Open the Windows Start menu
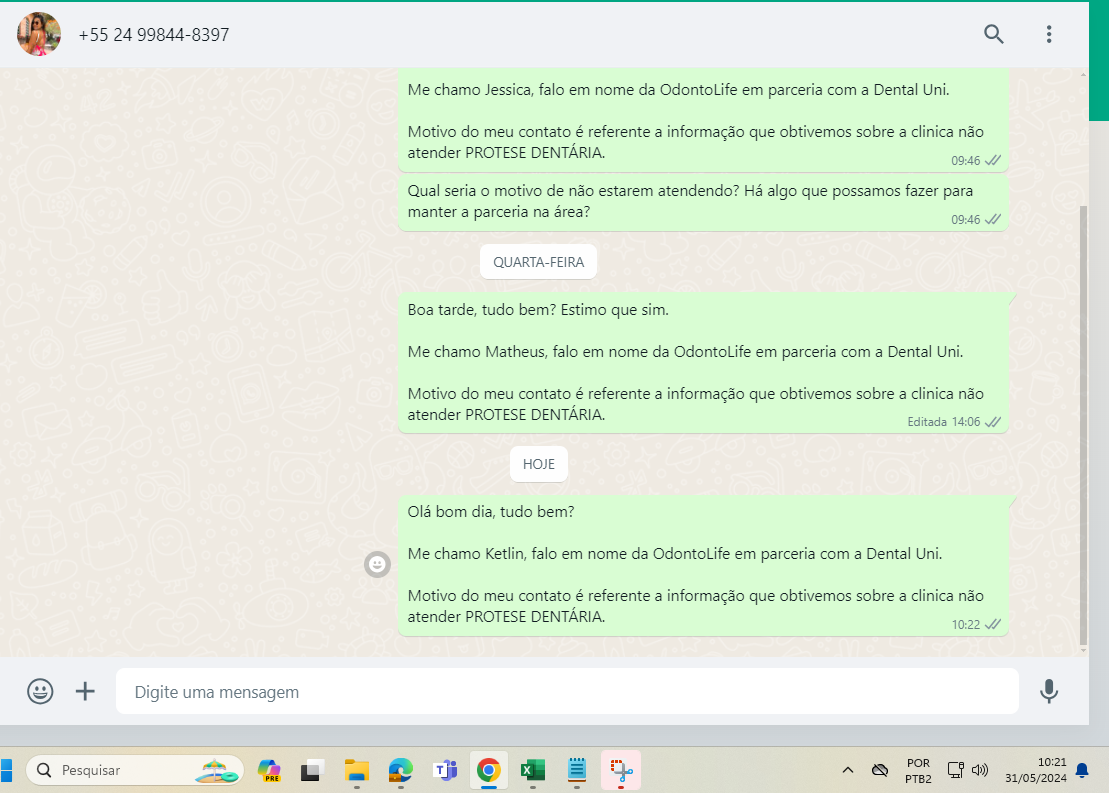Viewport: 1109px width, 793px height. point(6,770)
